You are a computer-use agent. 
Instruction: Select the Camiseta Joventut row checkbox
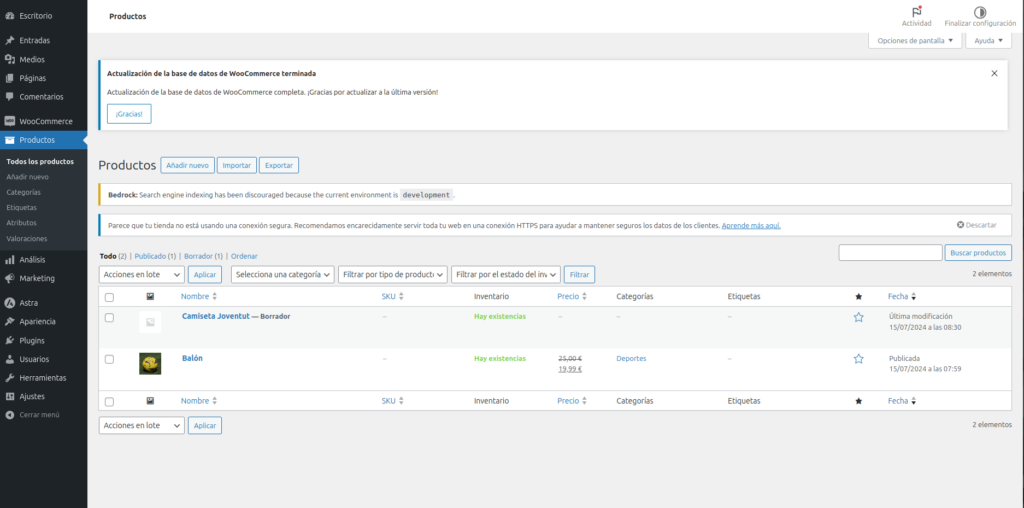(x=110, y=317)
